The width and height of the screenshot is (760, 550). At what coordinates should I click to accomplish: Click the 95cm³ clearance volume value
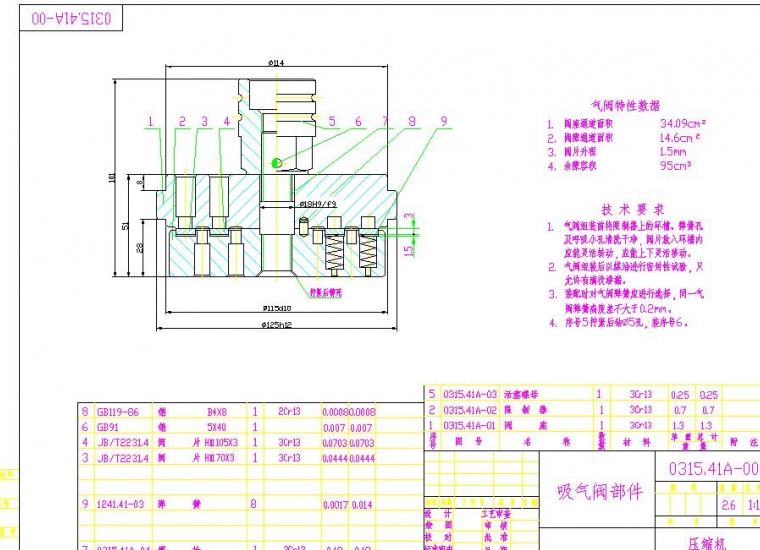[676, 166]
